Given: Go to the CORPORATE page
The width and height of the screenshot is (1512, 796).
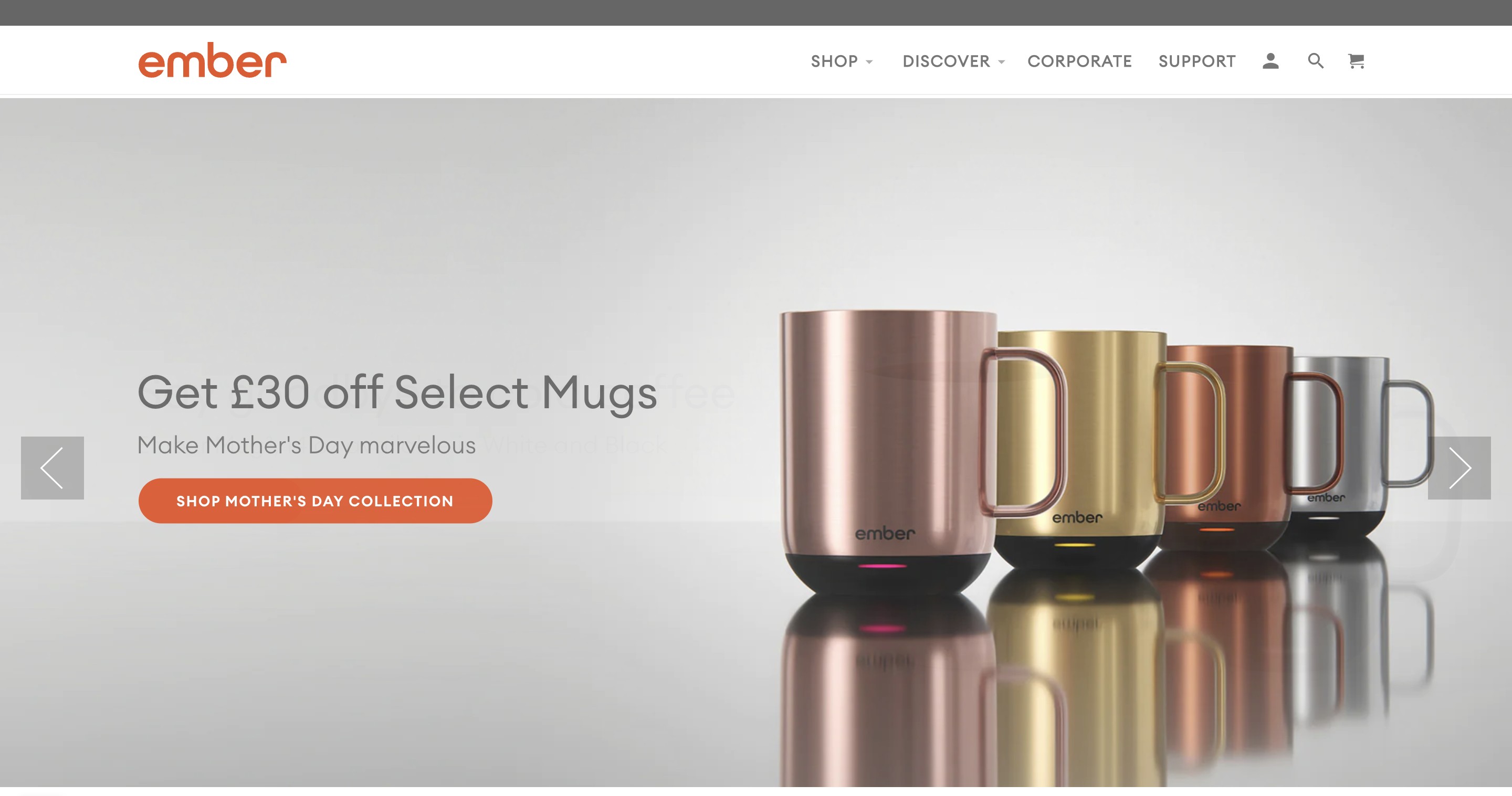Looking at the screenshot, I should pos(1079,61).
